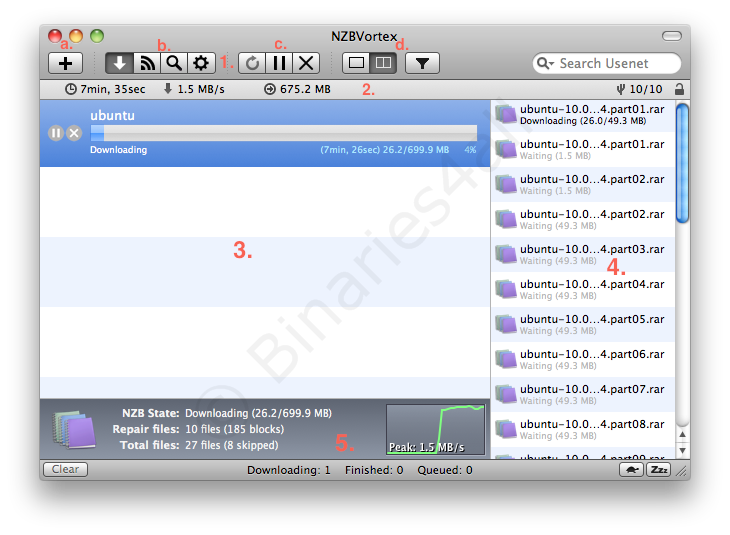Image resolution: width=730 pixels, height=535 pixels.
Task: Click the ubuntu download progress bar
Action: pyautogui.click(x=284, y=133)
